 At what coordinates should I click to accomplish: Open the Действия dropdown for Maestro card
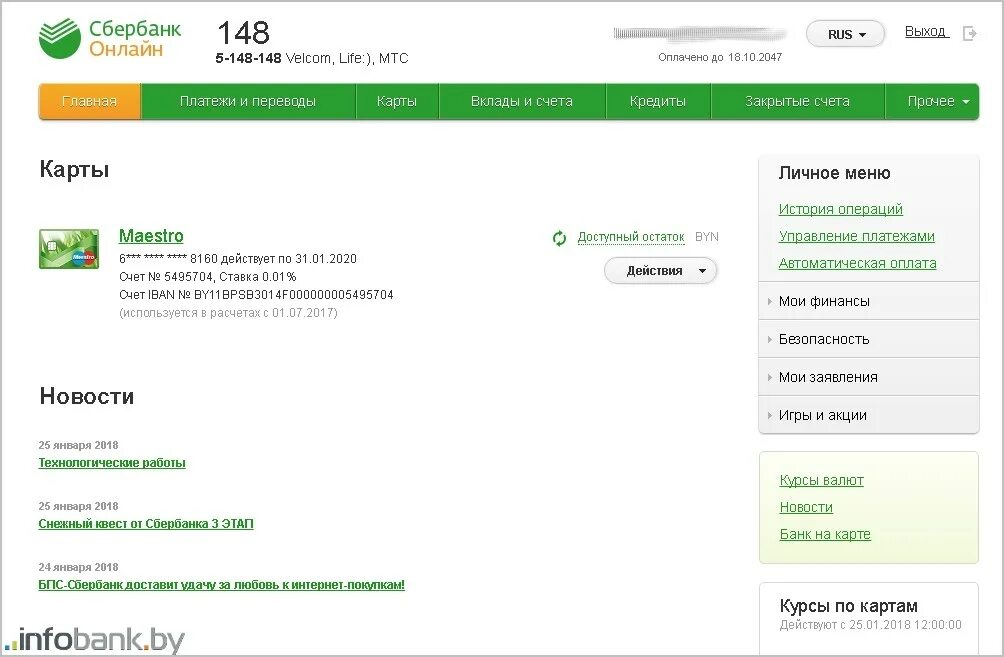pyautogui.click(x=660, y=271)
